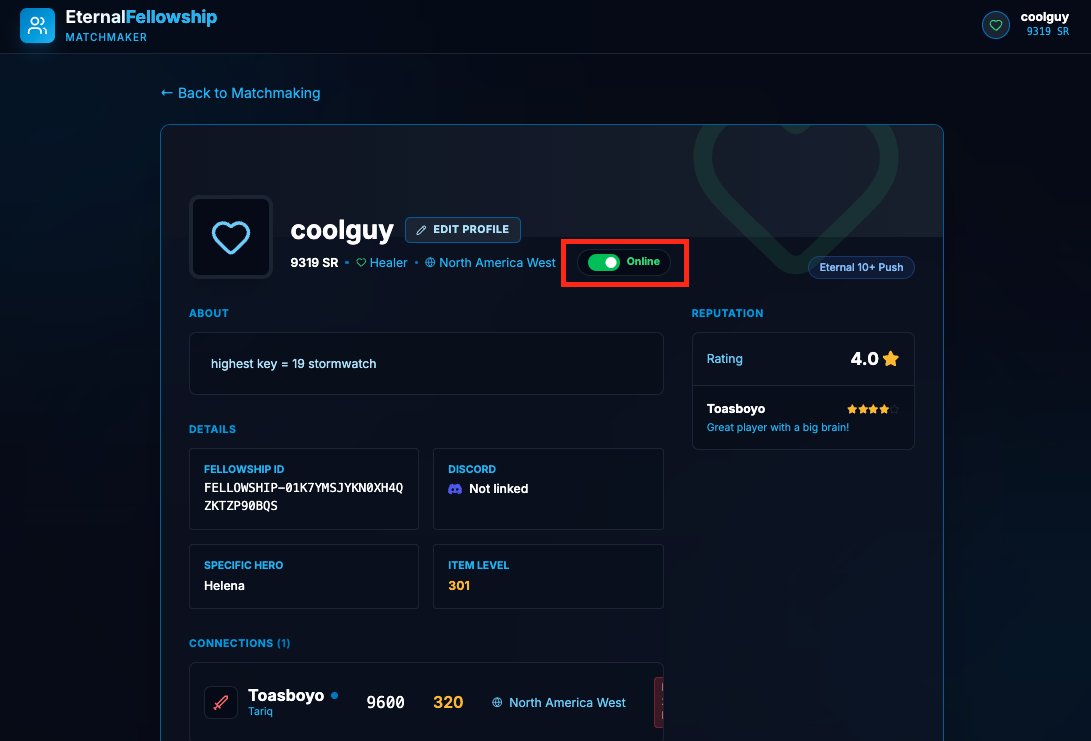Click Toasboyo's sword role icon
Image resolution: width=1091 pixels, height=741 pixels.
point(221,702)
